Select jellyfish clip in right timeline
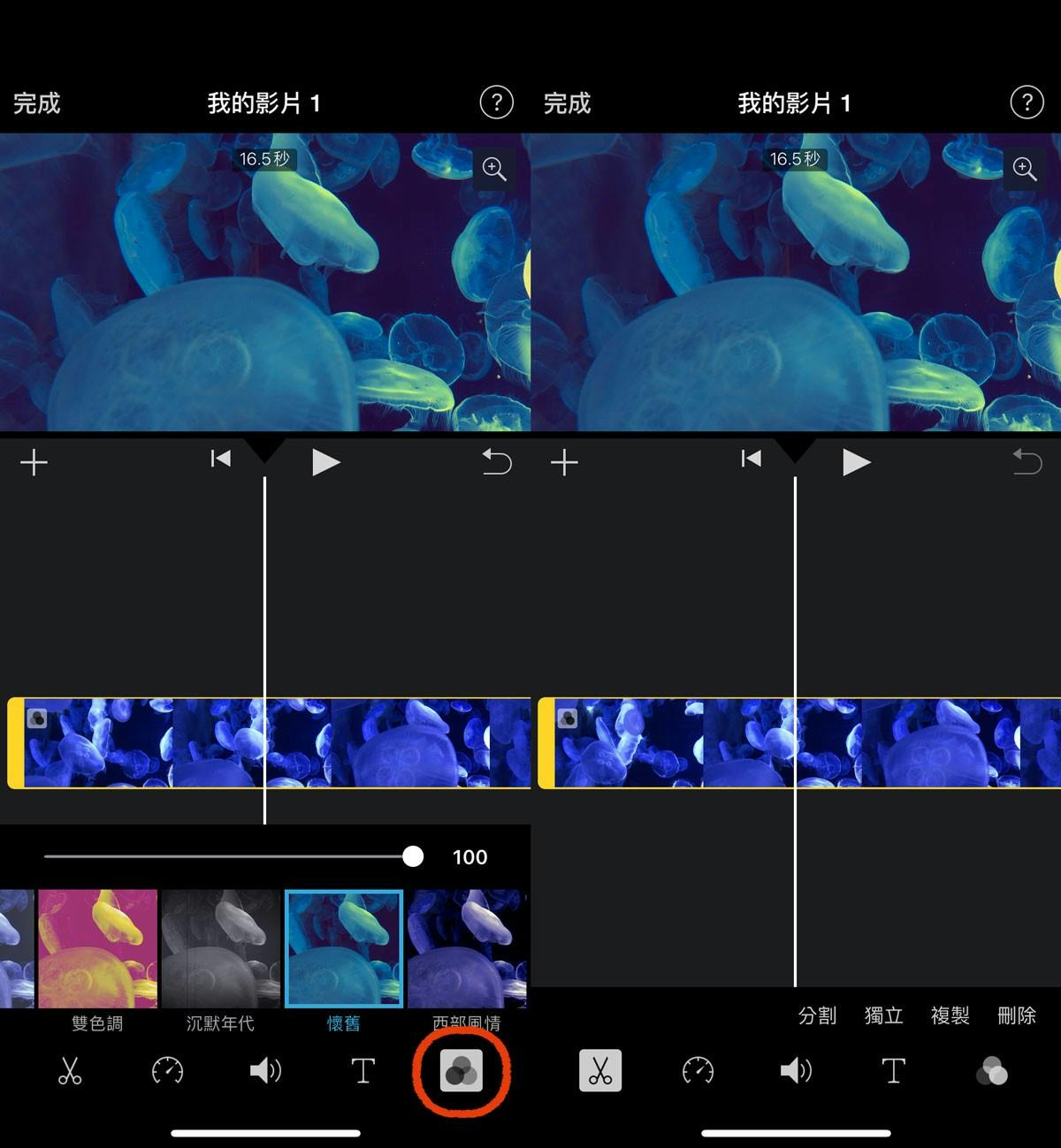1061x1148 pixels. click(800, 742)
